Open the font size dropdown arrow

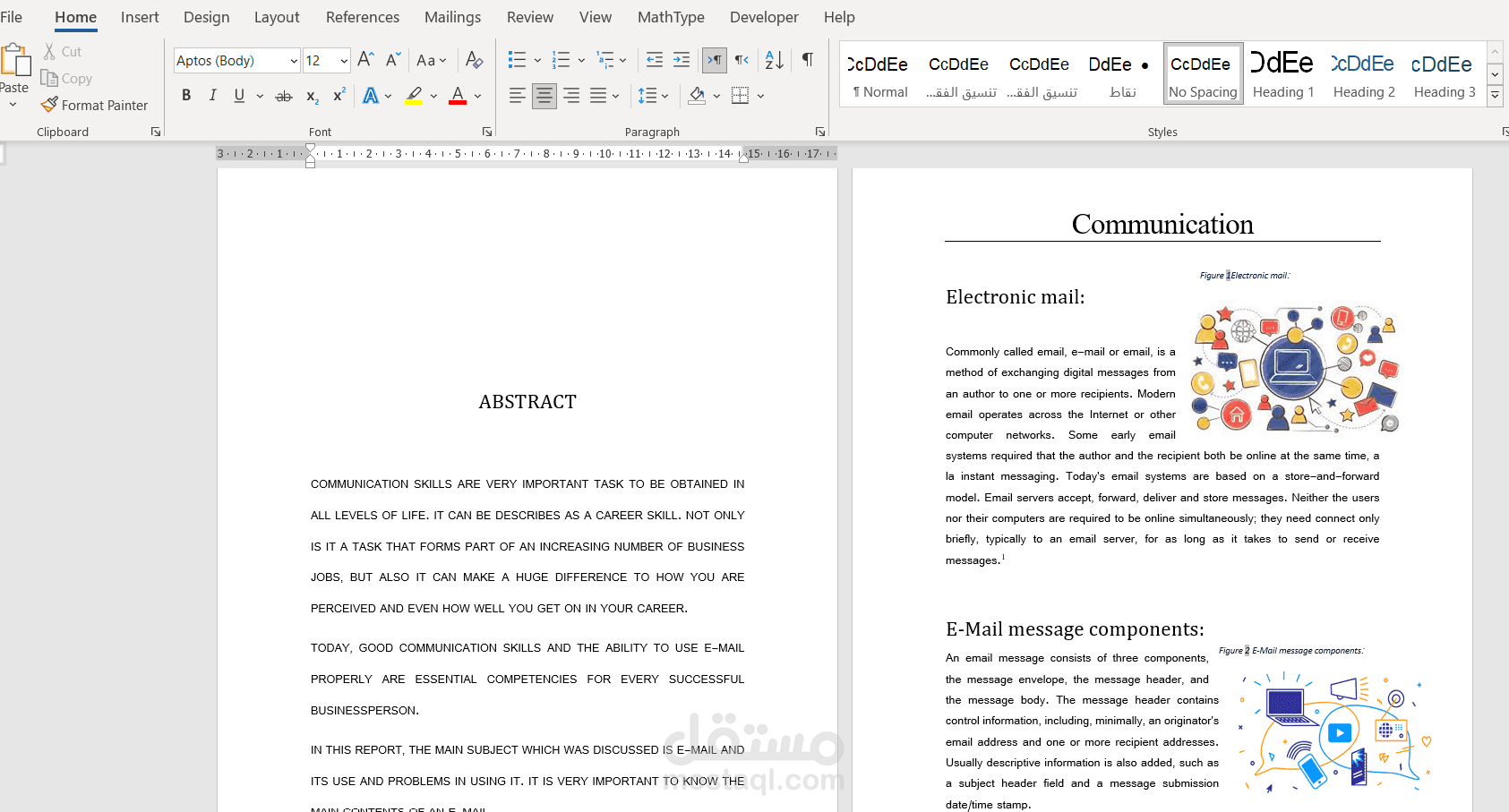344,61
